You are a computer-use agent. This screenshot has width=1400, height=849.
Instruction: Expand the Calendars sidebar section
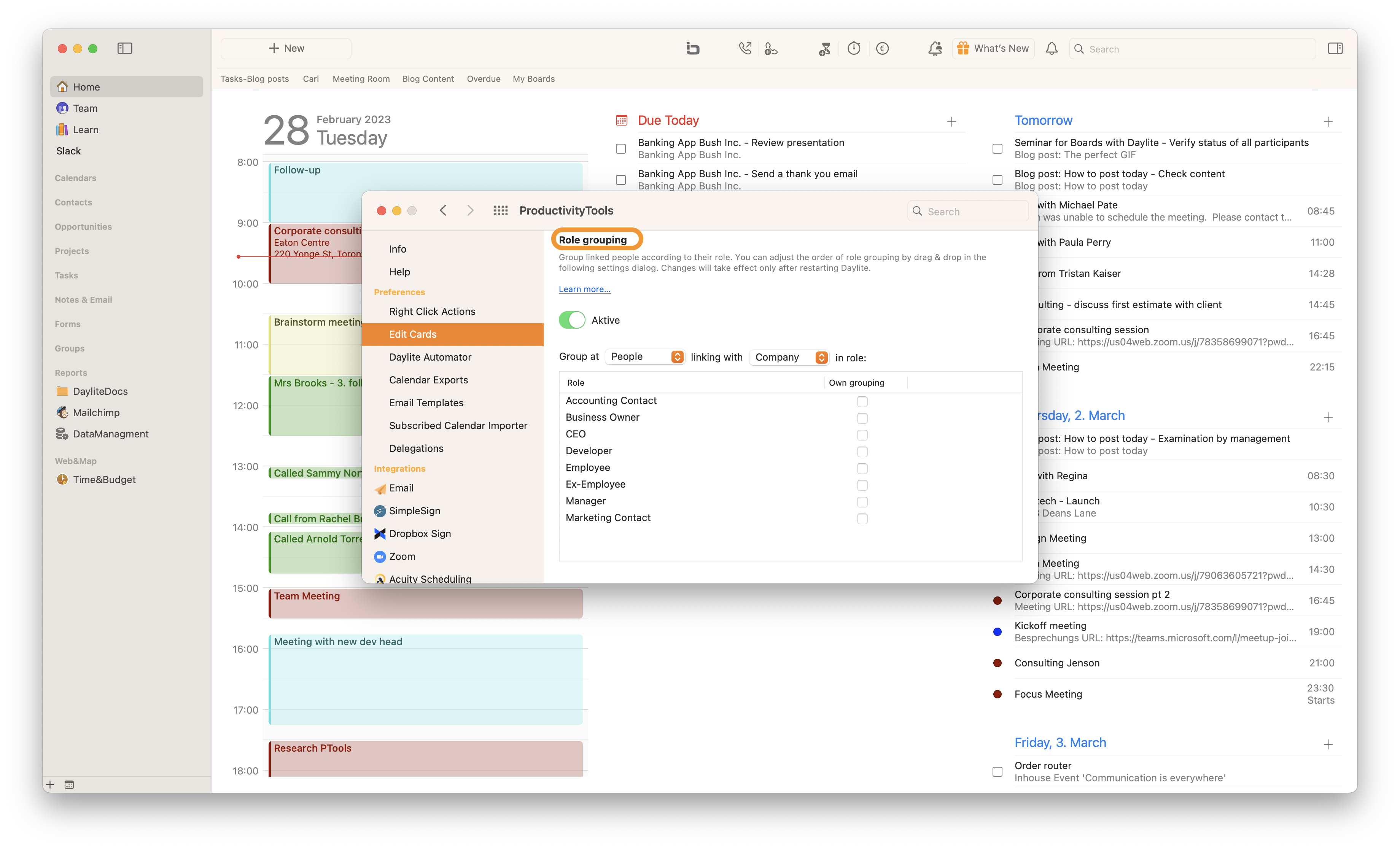click(x=76, y=178)
